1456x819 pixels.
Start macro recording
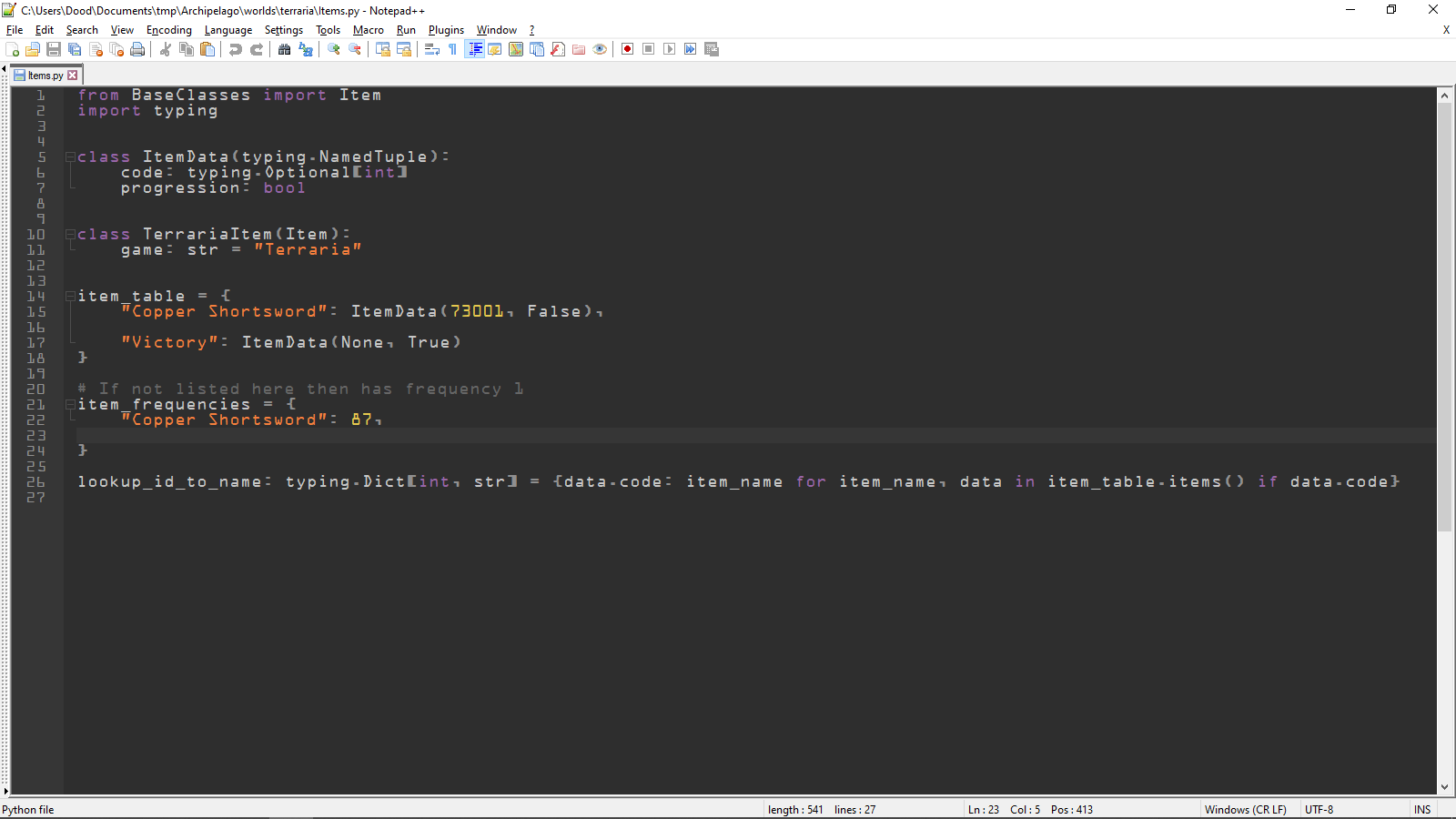pyautogui.click(x=627, y=49)
